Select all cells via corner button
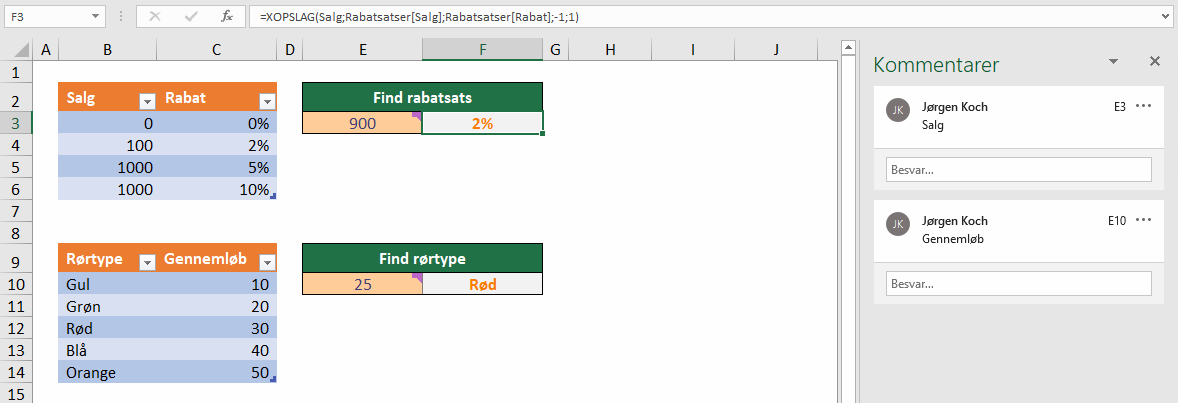Screen dimensions: 1178x403 (16, 50)
